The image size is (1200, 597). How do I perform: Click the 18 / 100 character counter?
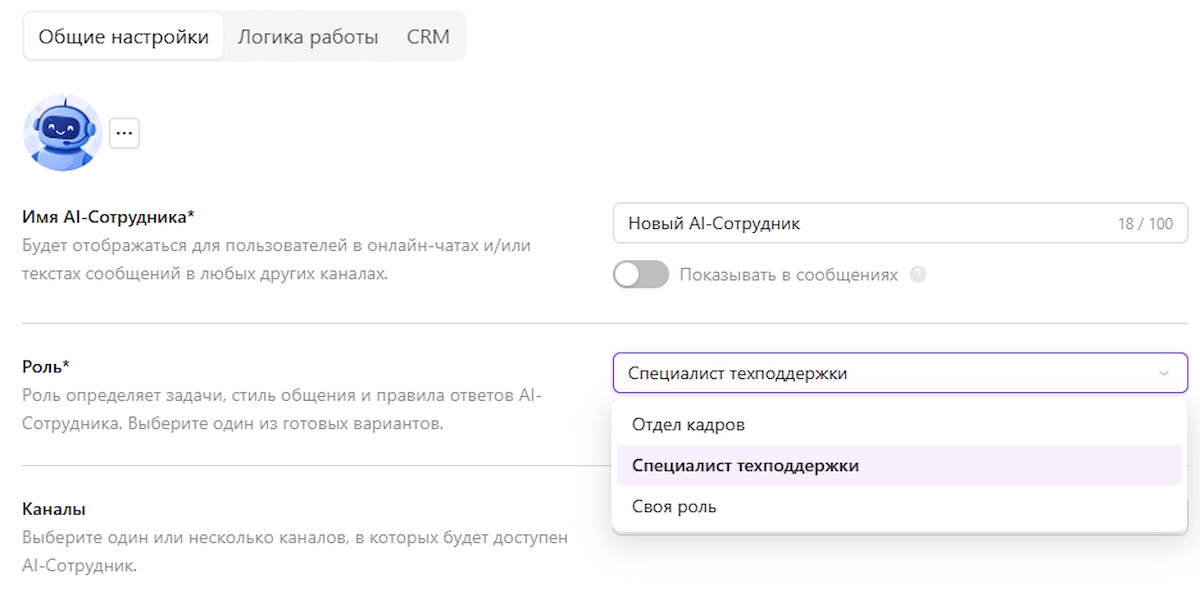[1145, 224]
